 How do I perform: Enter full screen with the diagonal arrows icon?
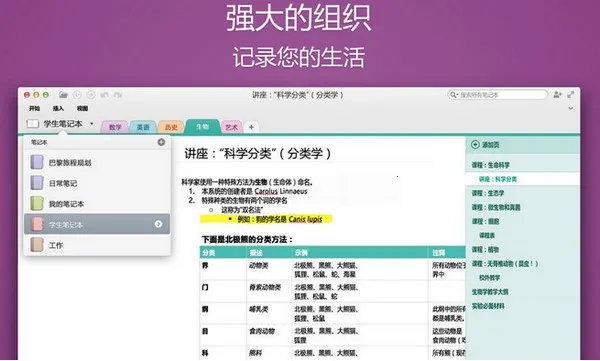pyautogui.click(x=571, y=95)
